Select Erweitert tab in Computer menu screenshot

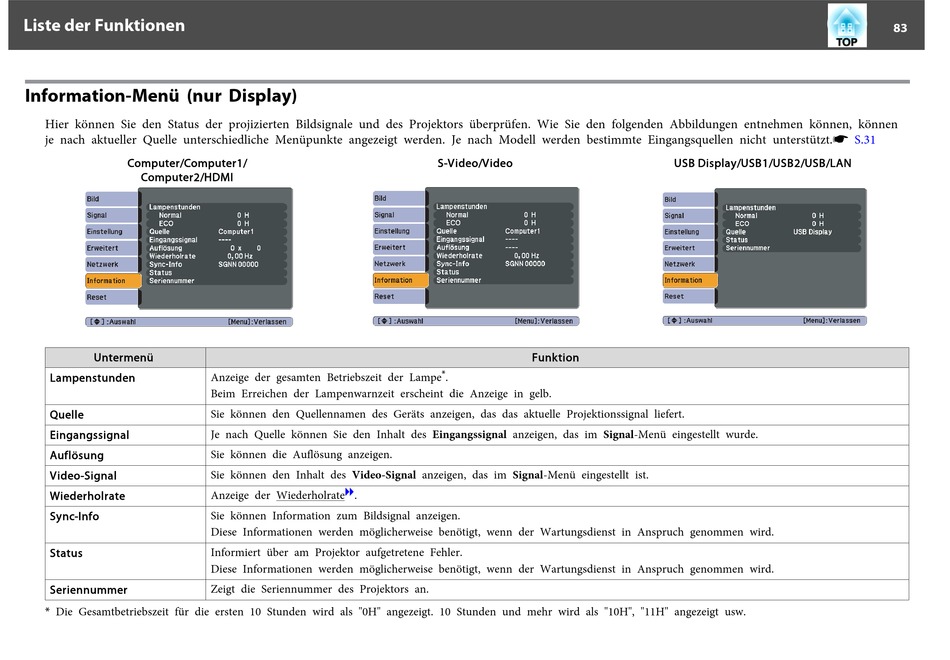click(x=111, y=248)
